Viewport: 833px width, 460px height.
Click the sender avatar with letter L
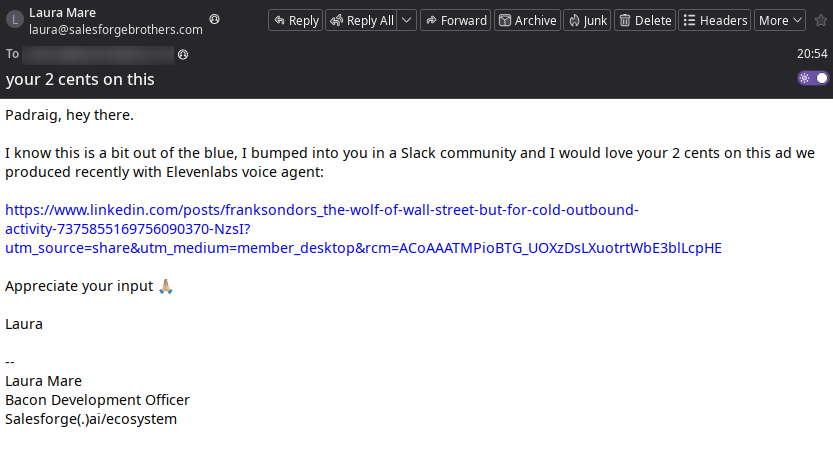[14, 20]
